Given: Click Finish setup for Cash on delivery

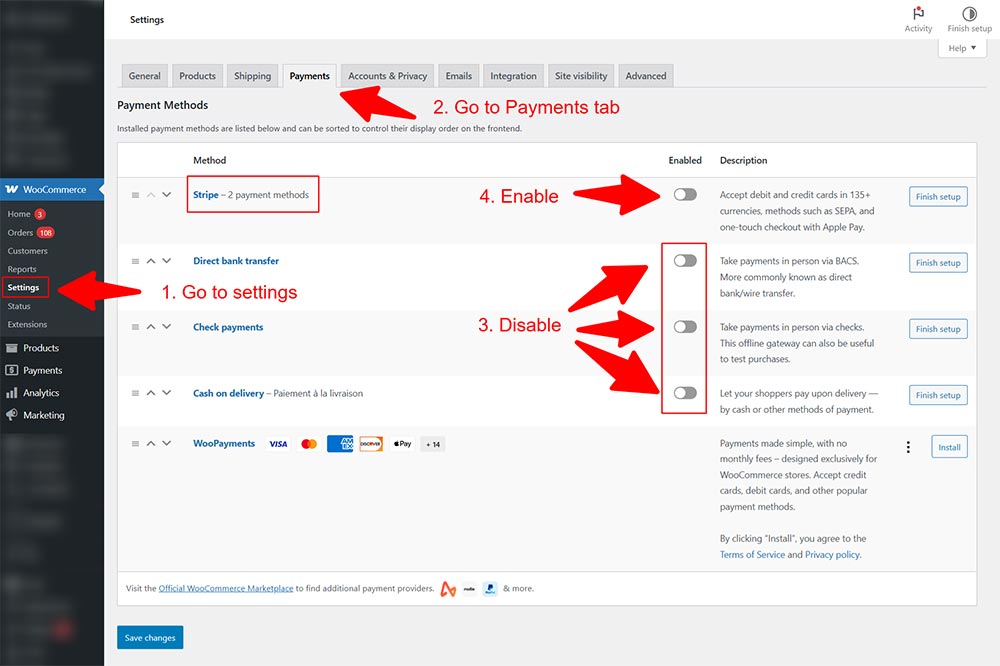Looking at the screenshot, I should (x=938, y=396).
